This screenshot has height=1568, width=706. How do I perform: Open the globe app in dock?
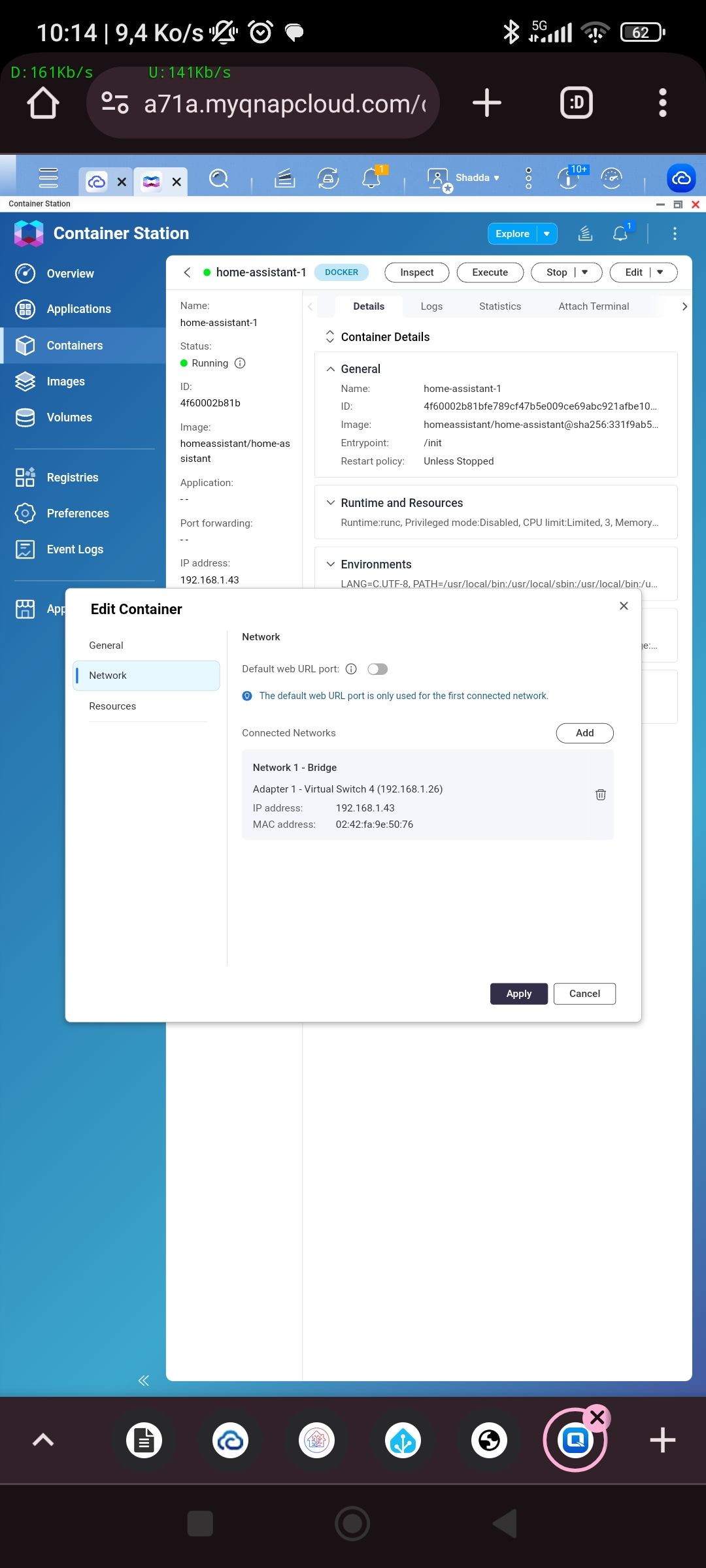coord(489,1440)
